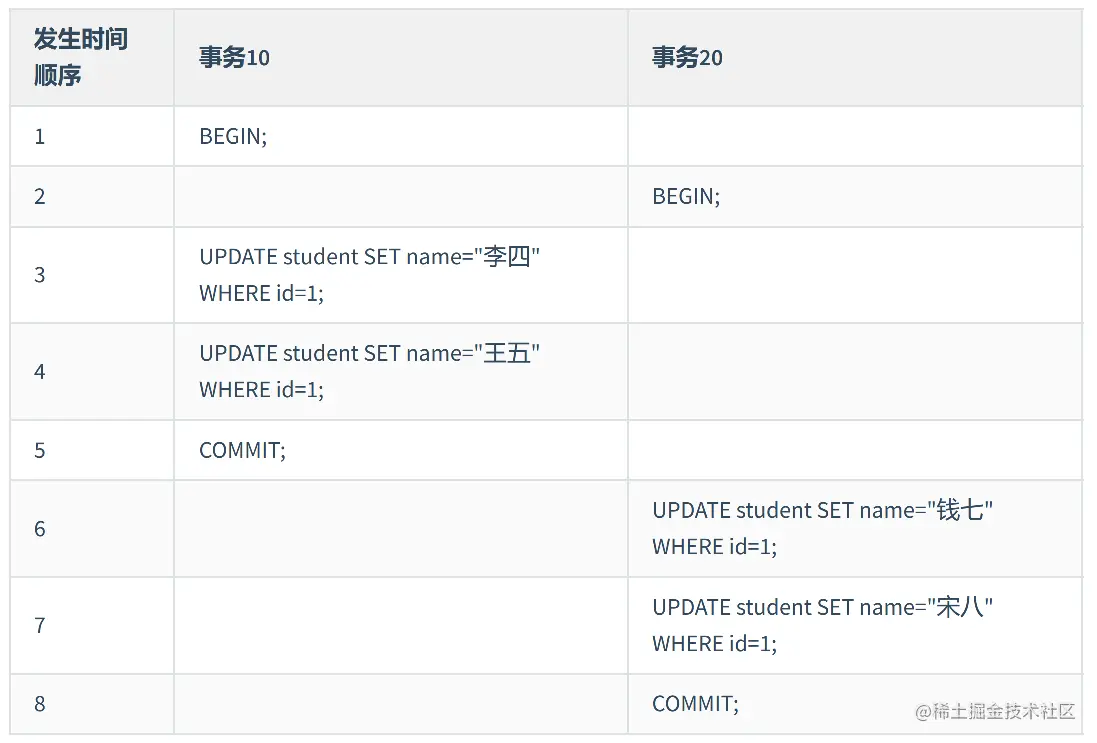Click the BEGIN; statement under 事务10
Viewport: 1097px width, 743px height.
(233, 137)
